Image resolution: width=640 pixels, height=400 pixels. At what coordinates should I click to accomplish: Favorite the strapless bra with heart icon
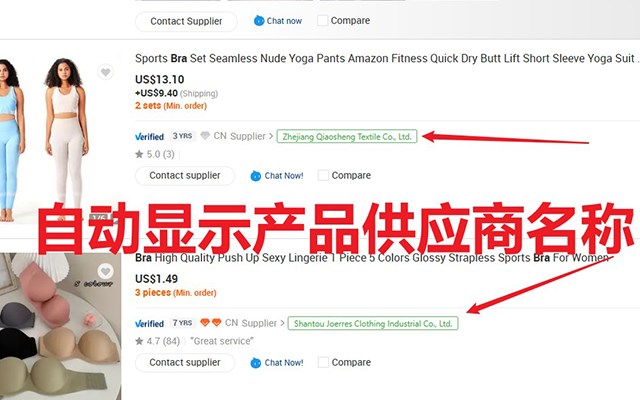point(105,271)
